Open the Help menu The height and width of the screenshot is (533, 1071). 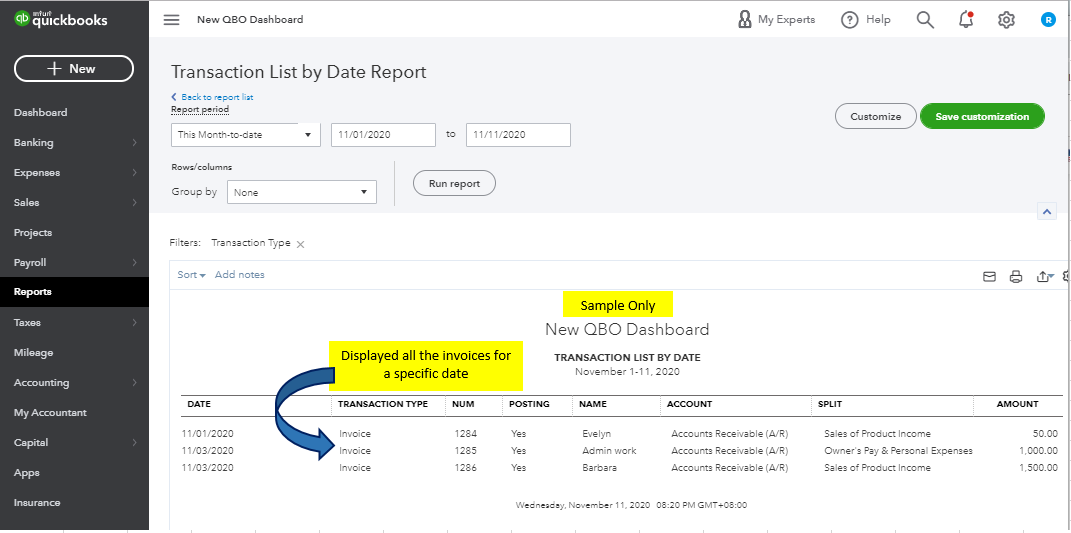click(865, 20)
